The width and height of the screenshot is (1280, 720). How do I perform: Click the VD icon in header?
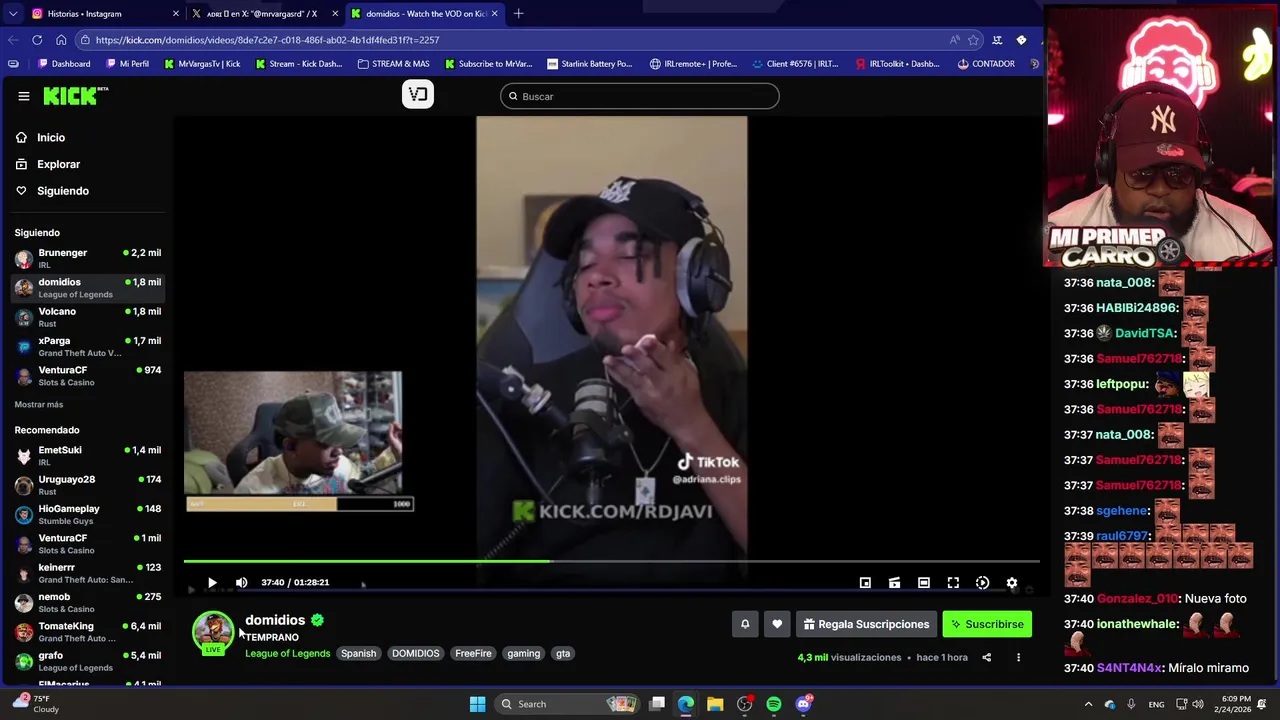pyautogui.click(x=418, y=94)
